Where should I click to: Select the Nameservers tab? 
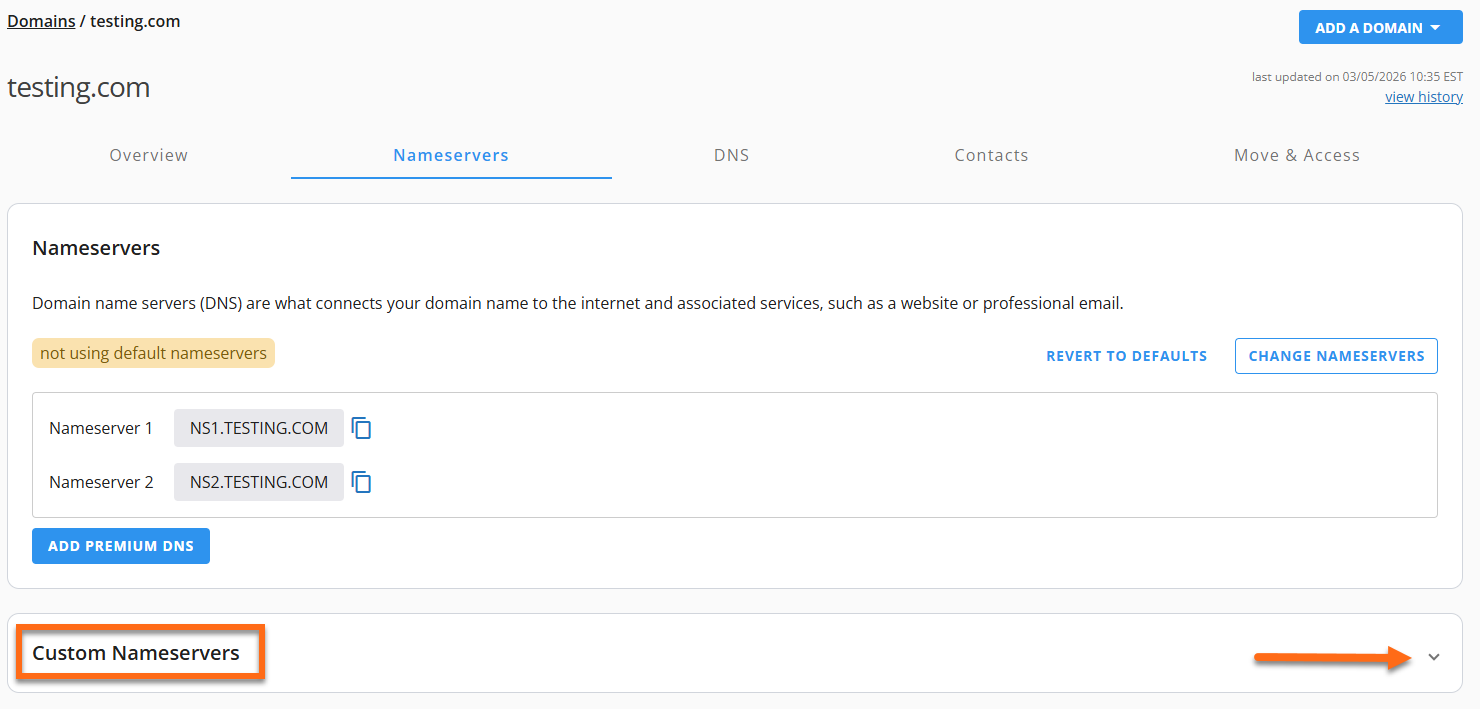coord(451,155)
